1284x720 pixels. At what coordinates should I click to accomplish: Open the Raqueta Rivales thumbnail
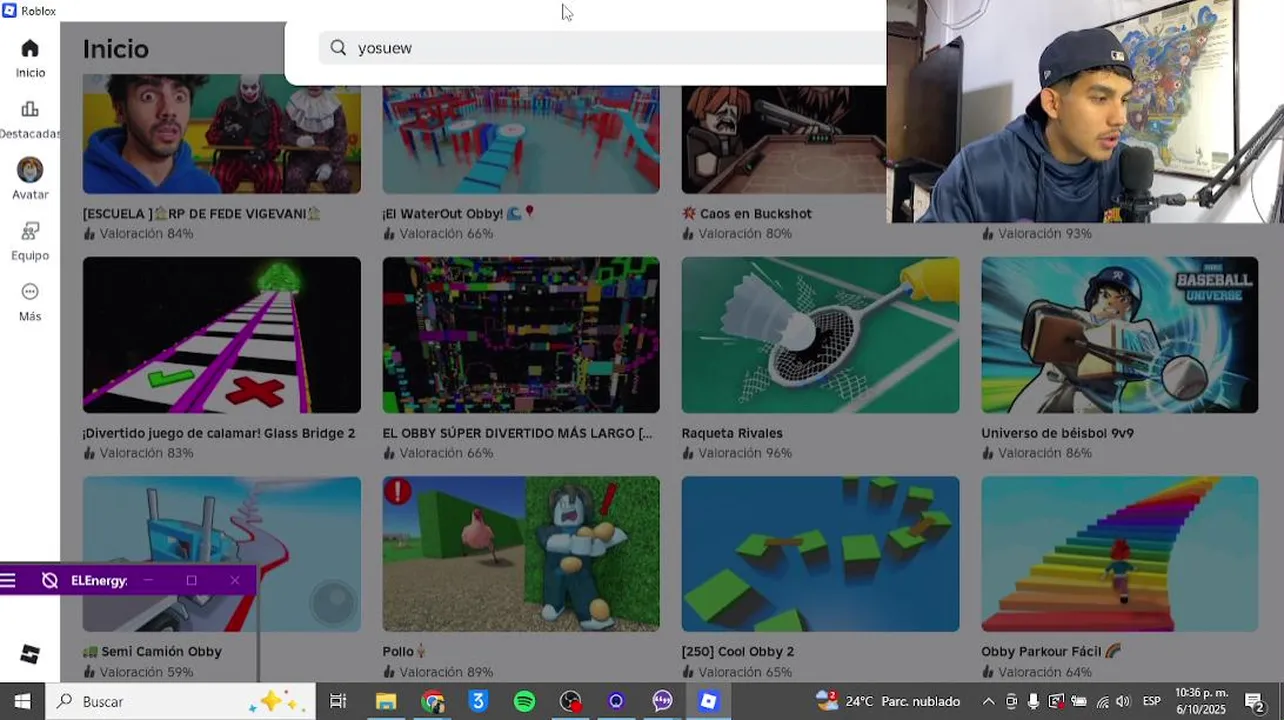click(820, 335)
